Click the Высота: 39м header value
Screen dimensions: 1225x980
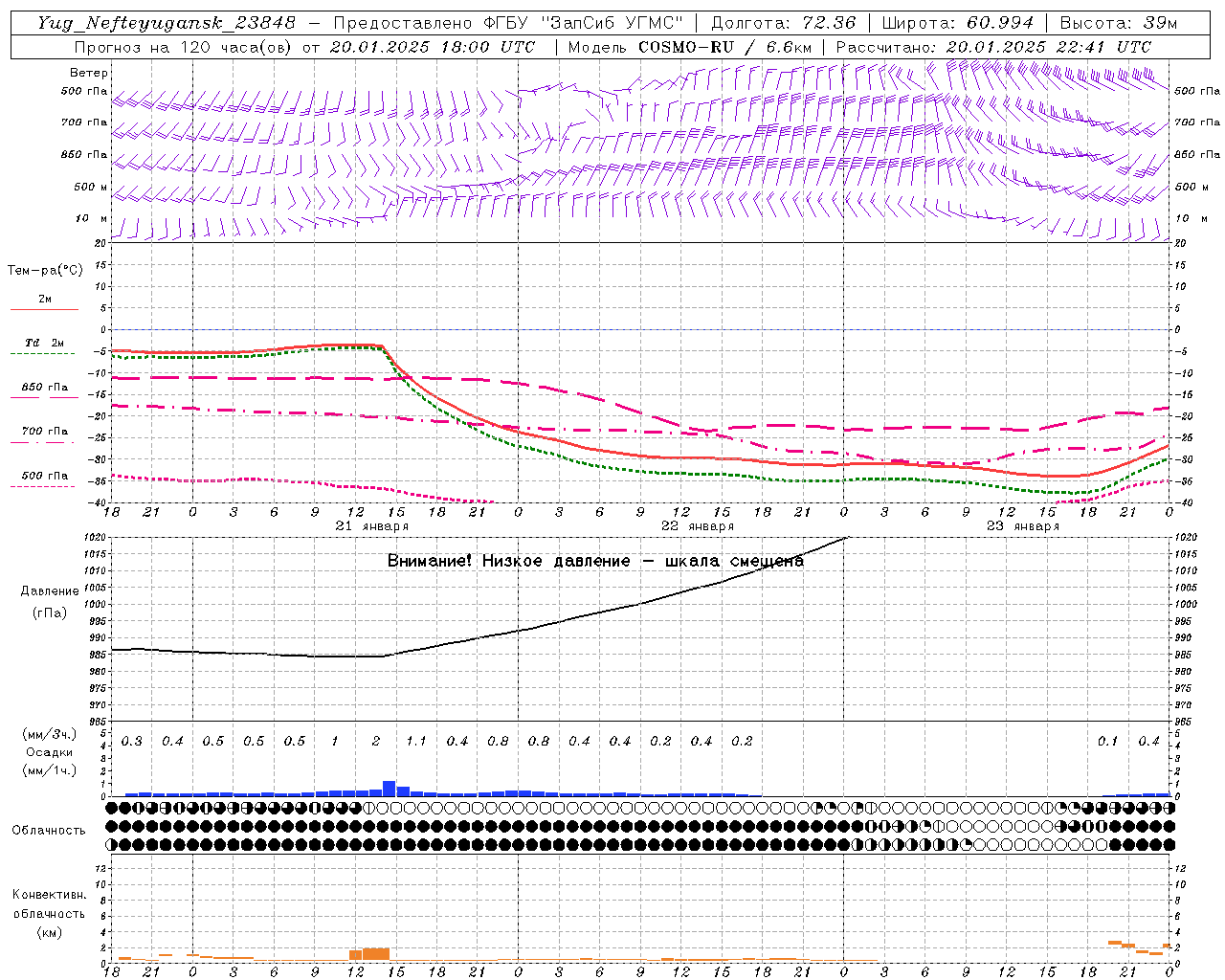(1118, 23)
